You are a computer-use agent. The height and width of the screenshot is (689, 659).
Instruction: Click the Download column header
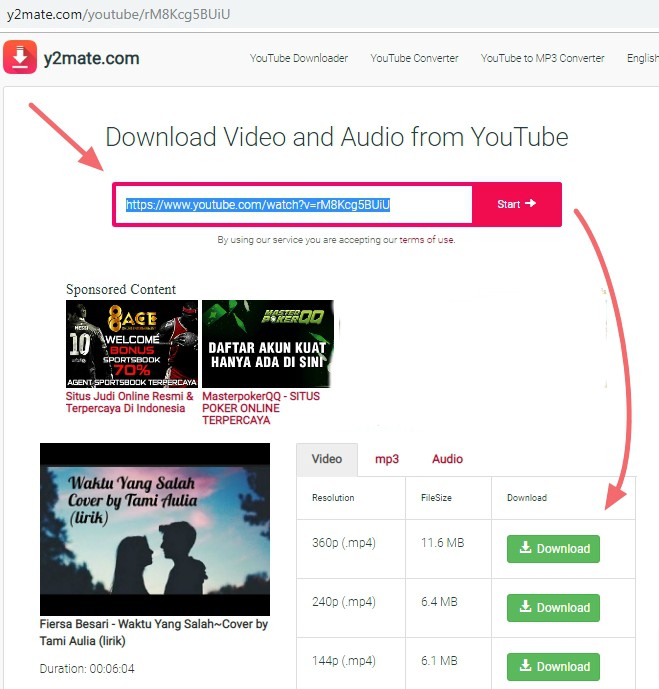(527, 498)
